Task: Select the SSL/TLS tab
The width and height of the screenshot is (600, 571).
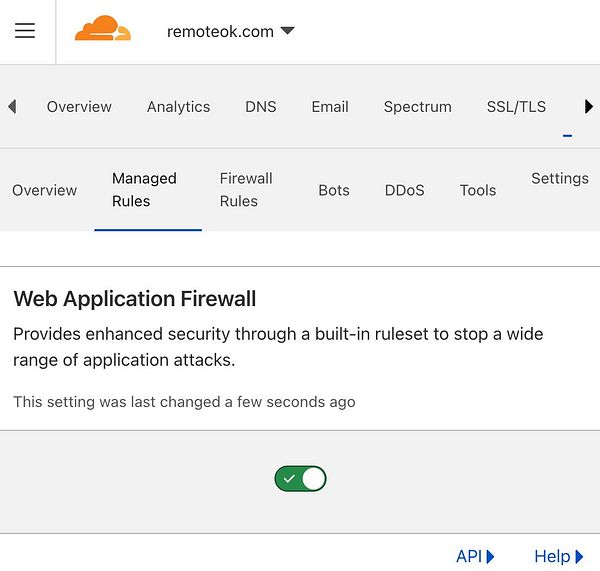Action: (x=516, y=107)
